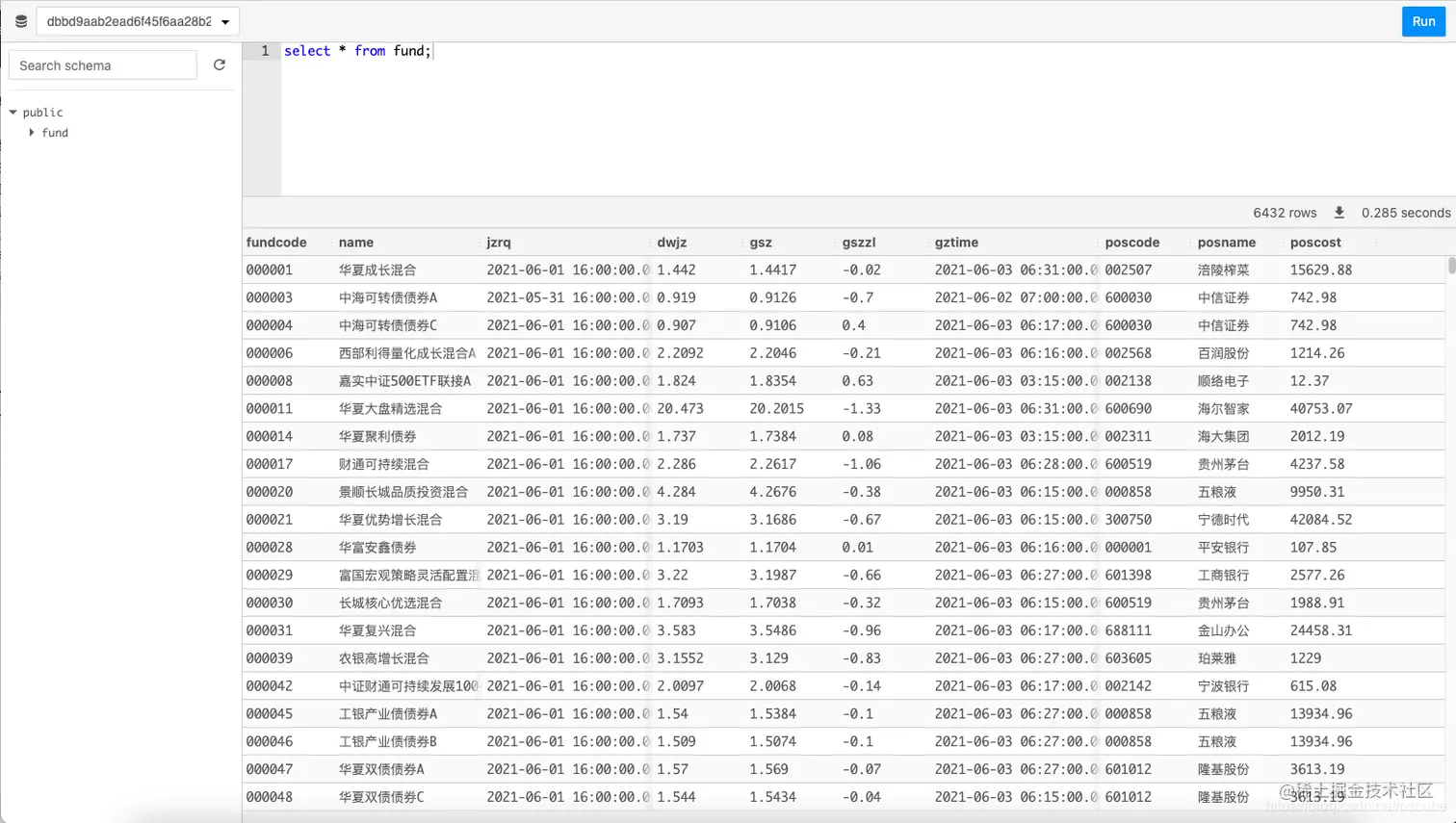The width and height of the screenshot is (1456, 823).
Task: Select the 中海可转债债券A name cell
Action: [388, 298]
